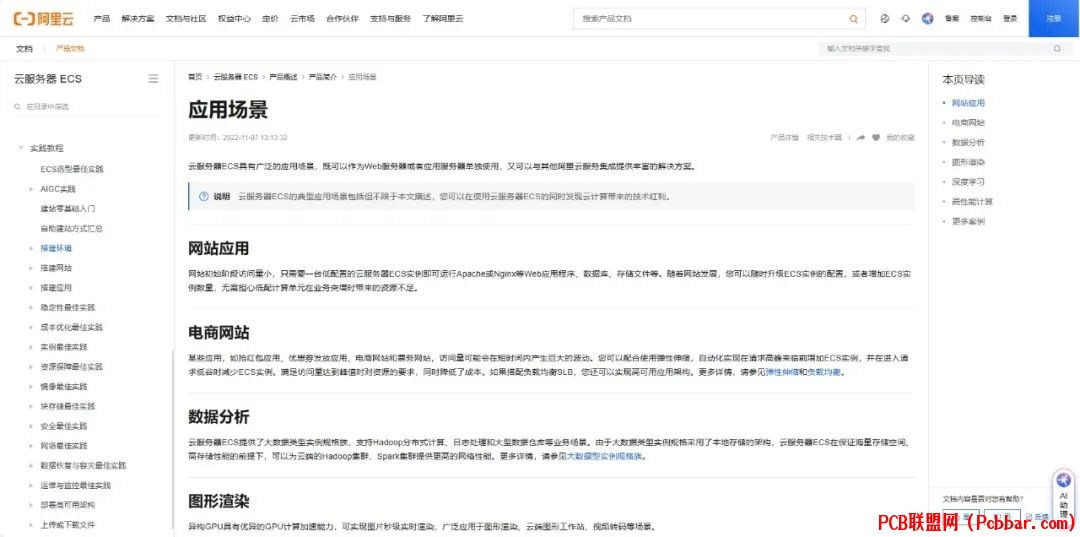The height and width of the screenshot is (537, 1080).
Task: Jump to 数据分析 in page guide
Action: (x=968, y=143)
